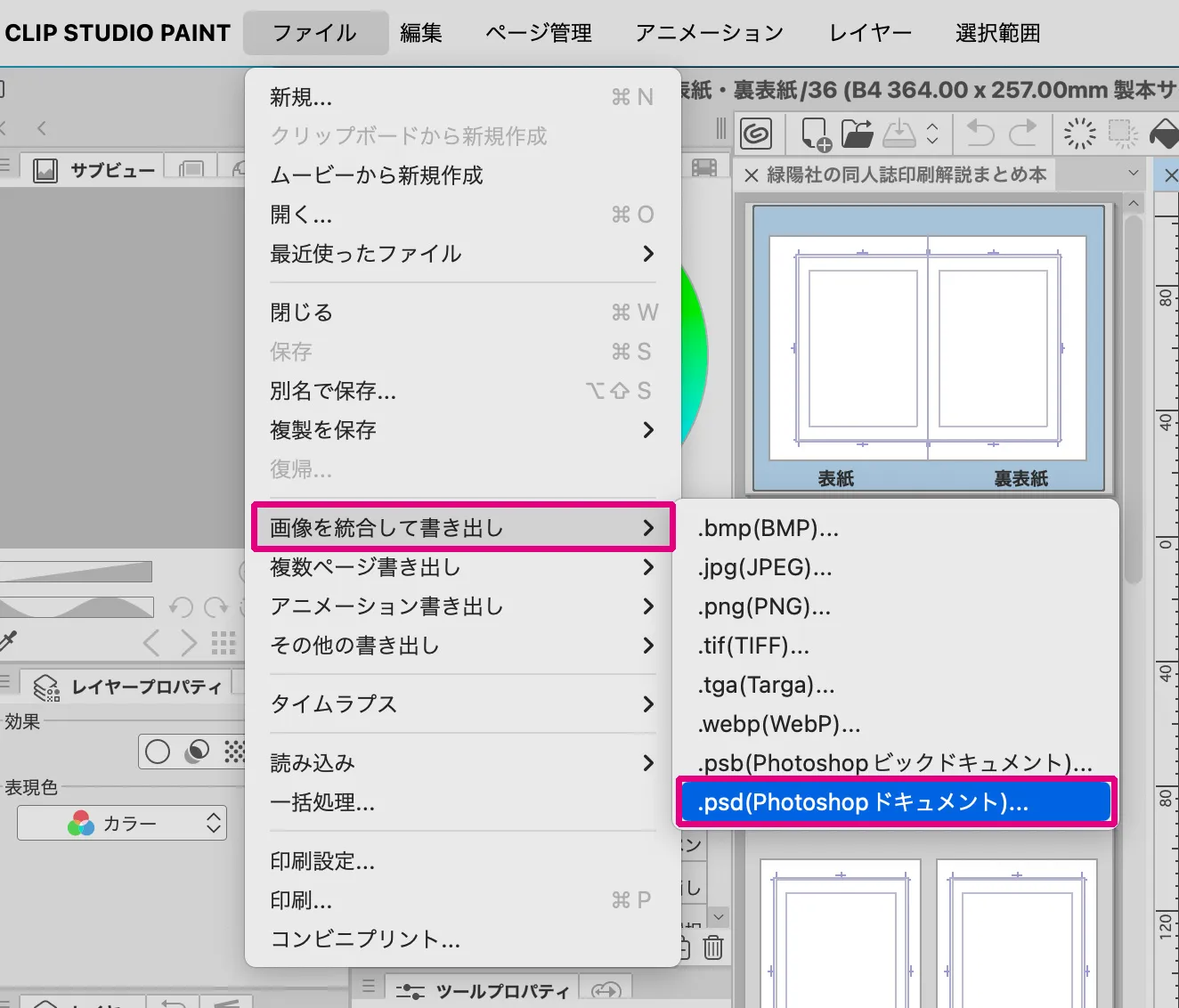Click the new document icon

tap(815, 134)
